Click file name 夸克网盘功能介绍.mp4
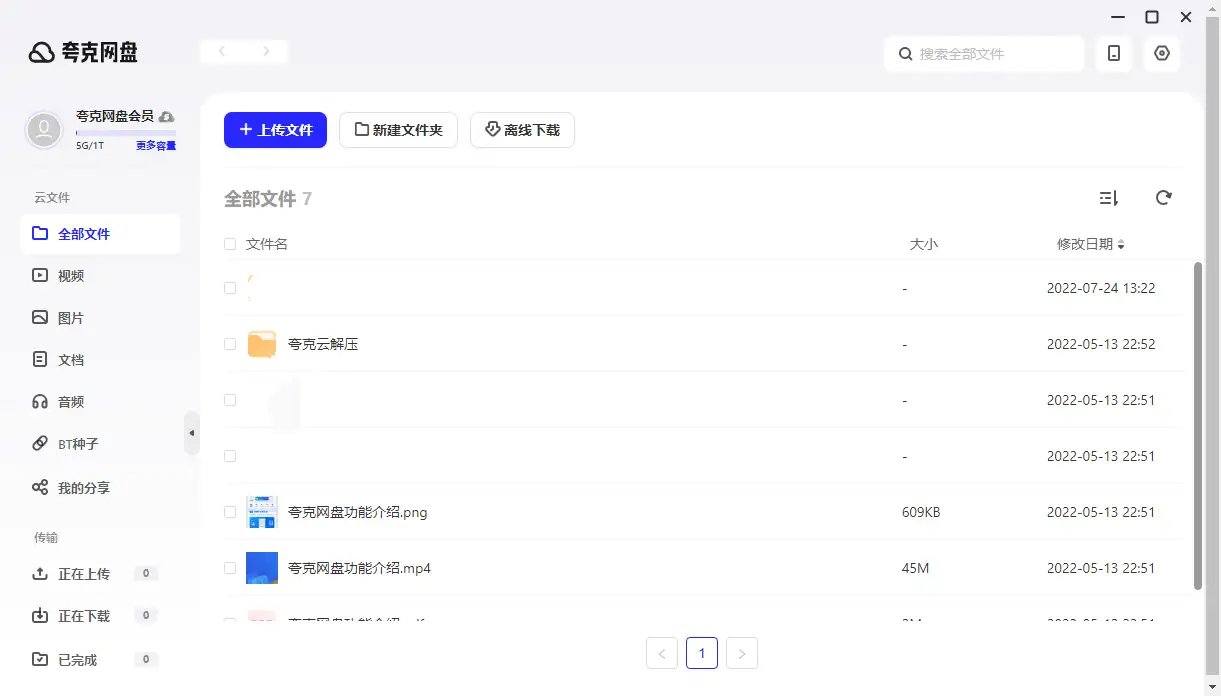The height and width of the screenshot is (696, 1221). pyautogui.click(x=359, y=568)
